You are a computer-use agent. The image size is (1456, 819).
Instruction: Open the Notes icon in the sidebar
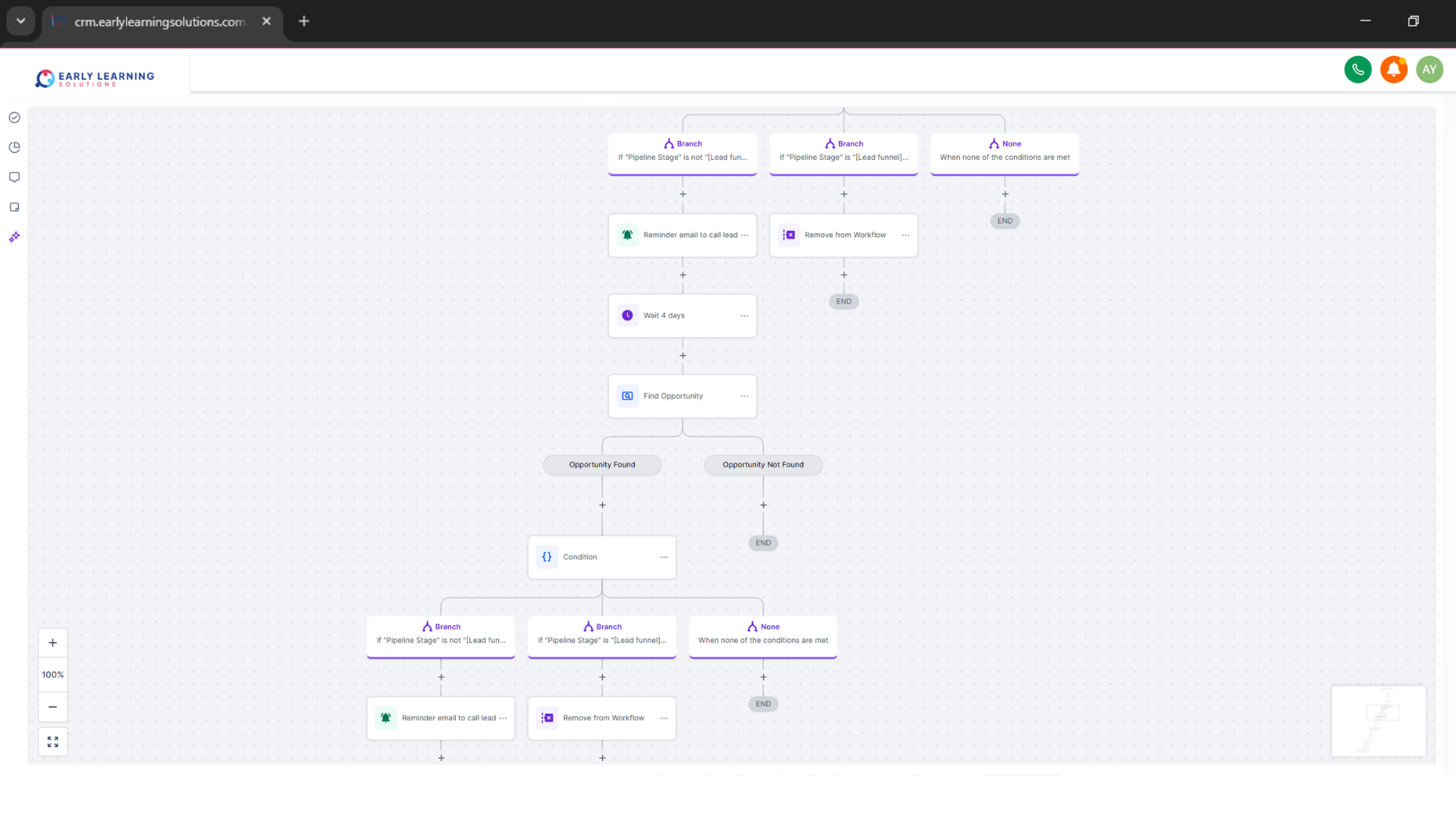tap(14, 206)
